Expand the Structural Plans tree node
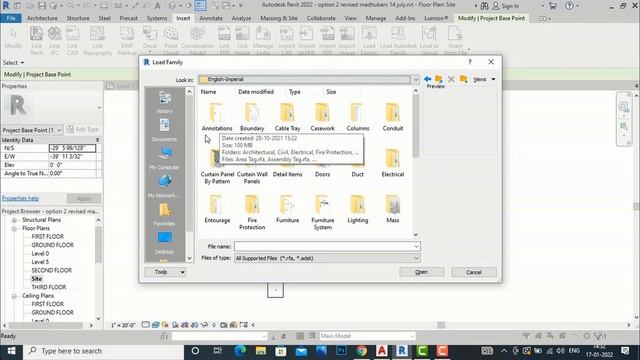This screenshot has height=360, width=640. point(14,220)
